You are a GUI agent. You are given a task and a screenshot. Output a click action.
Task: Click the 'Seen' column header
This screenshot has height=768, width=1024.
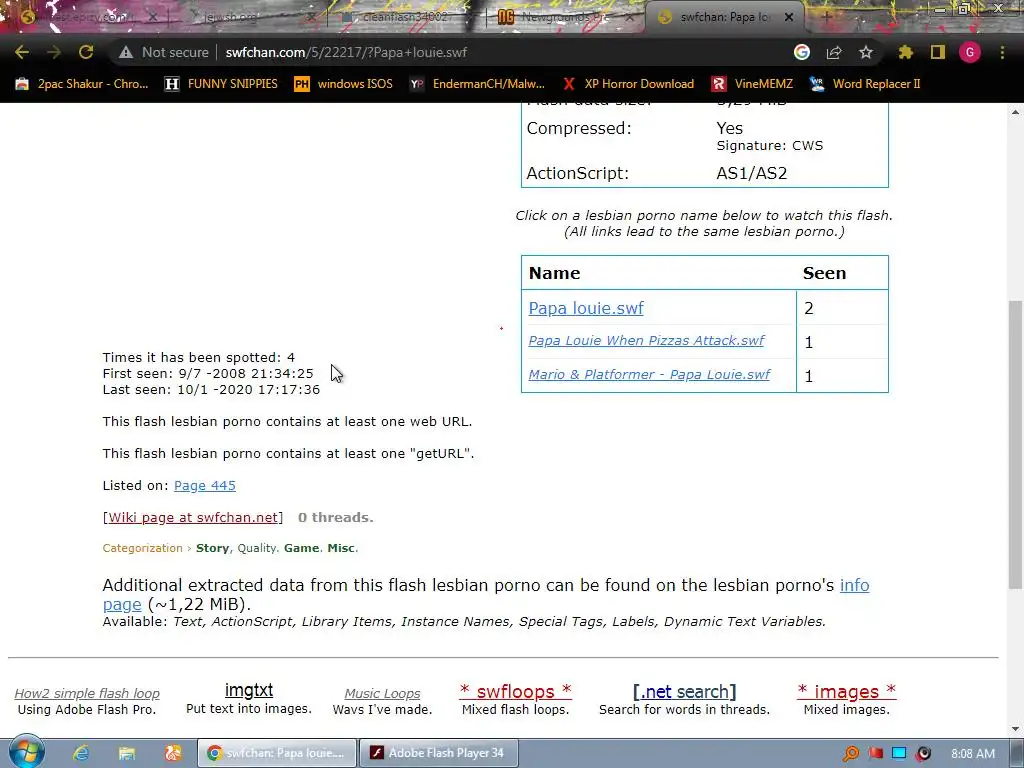pos(824,273)
